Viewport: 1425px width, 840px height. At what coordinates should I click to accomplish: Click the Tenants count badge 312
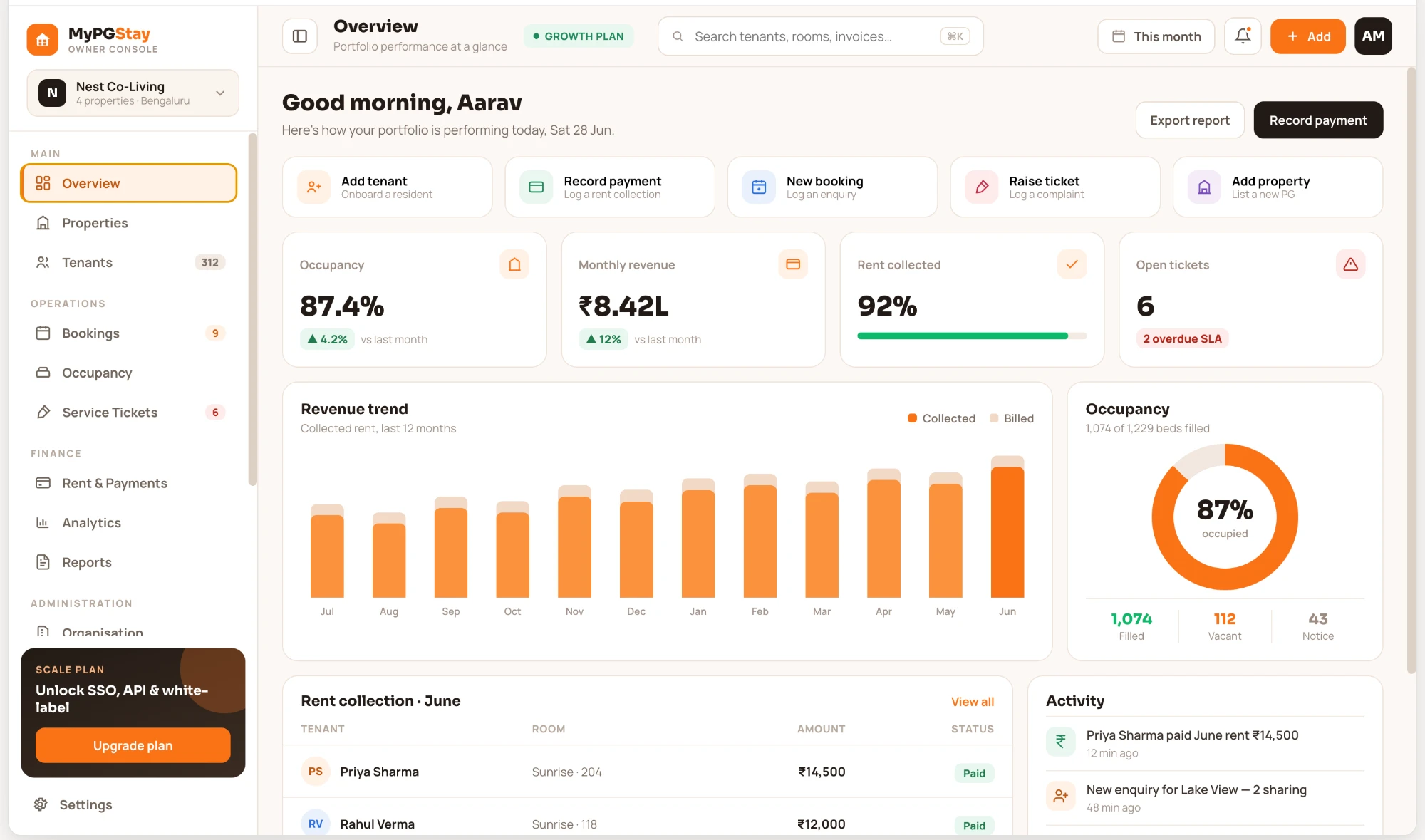209,262
